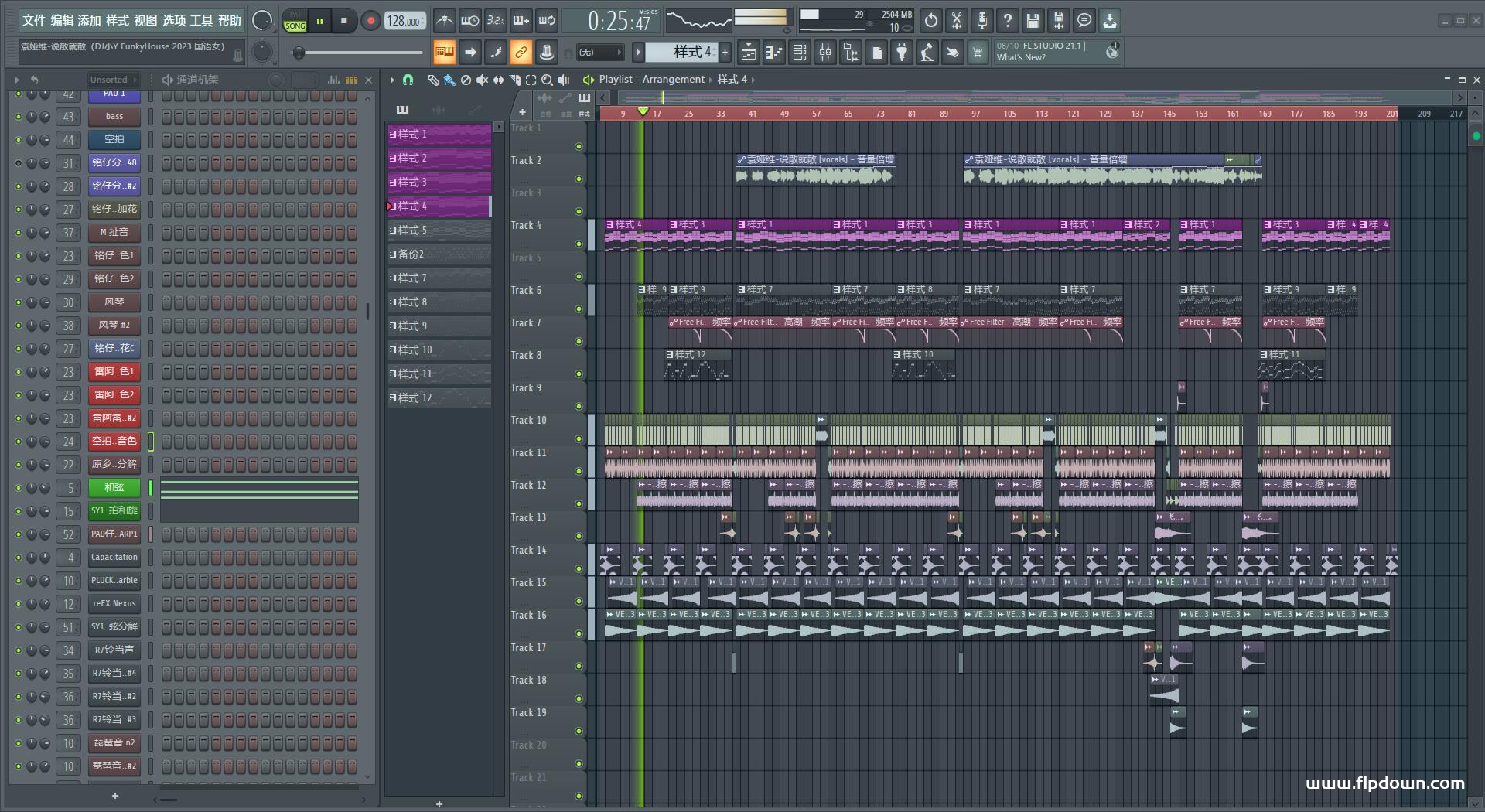Open the Playlist view icon
This screenshot has height=812, width=1485.
click(x=748, y=53)
